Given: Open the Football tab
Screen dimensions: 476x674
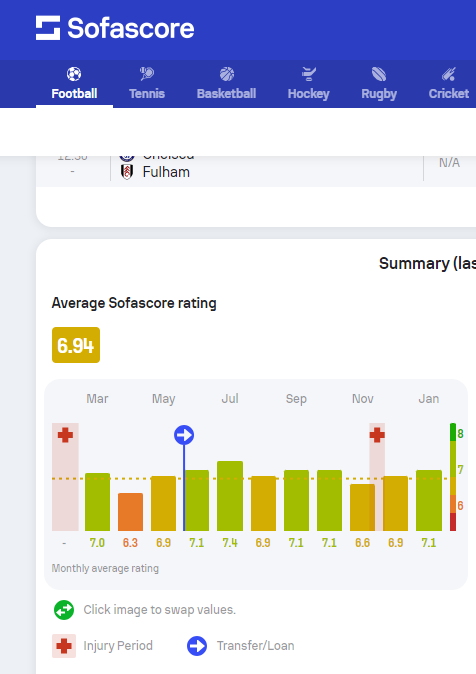Looking at the screenshot, I should click(x=74, y=84).
